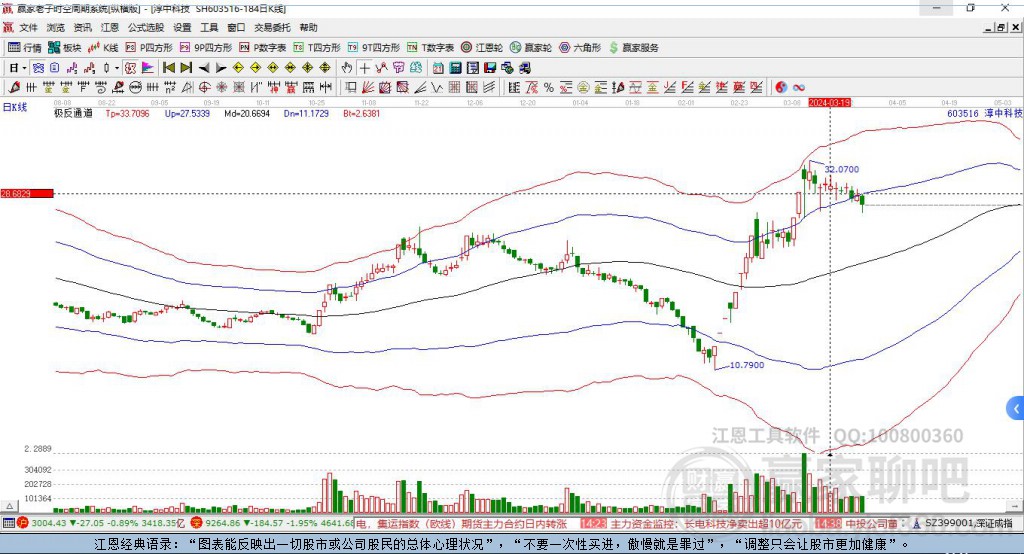Open the 六角形 hexagon tool
The width and height of the screenshot is (1024, 554).
580,48
